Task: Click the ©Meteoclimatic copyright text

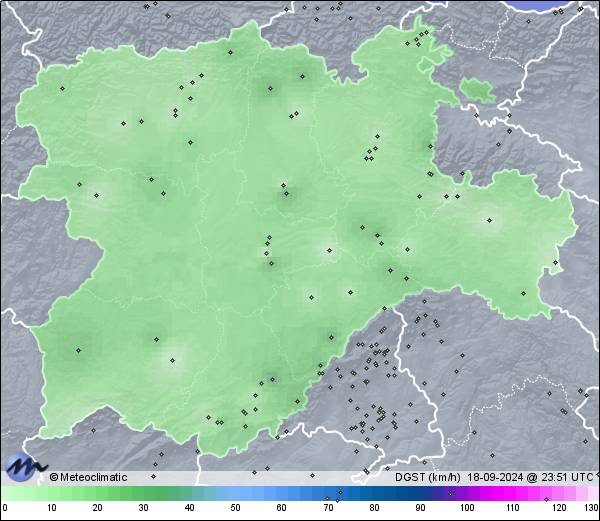Action: 88,477
